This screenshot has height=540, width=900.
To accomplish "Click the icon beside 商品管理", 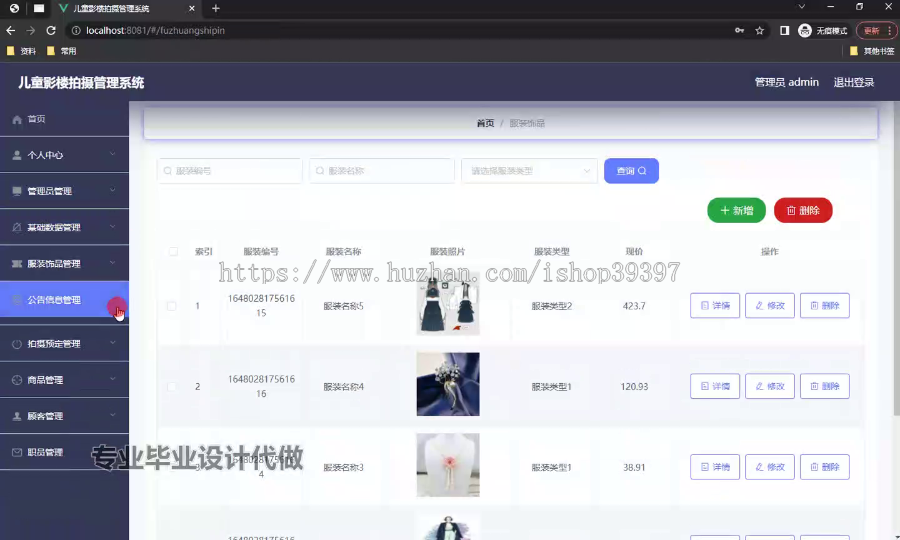I will click(17, 380).
